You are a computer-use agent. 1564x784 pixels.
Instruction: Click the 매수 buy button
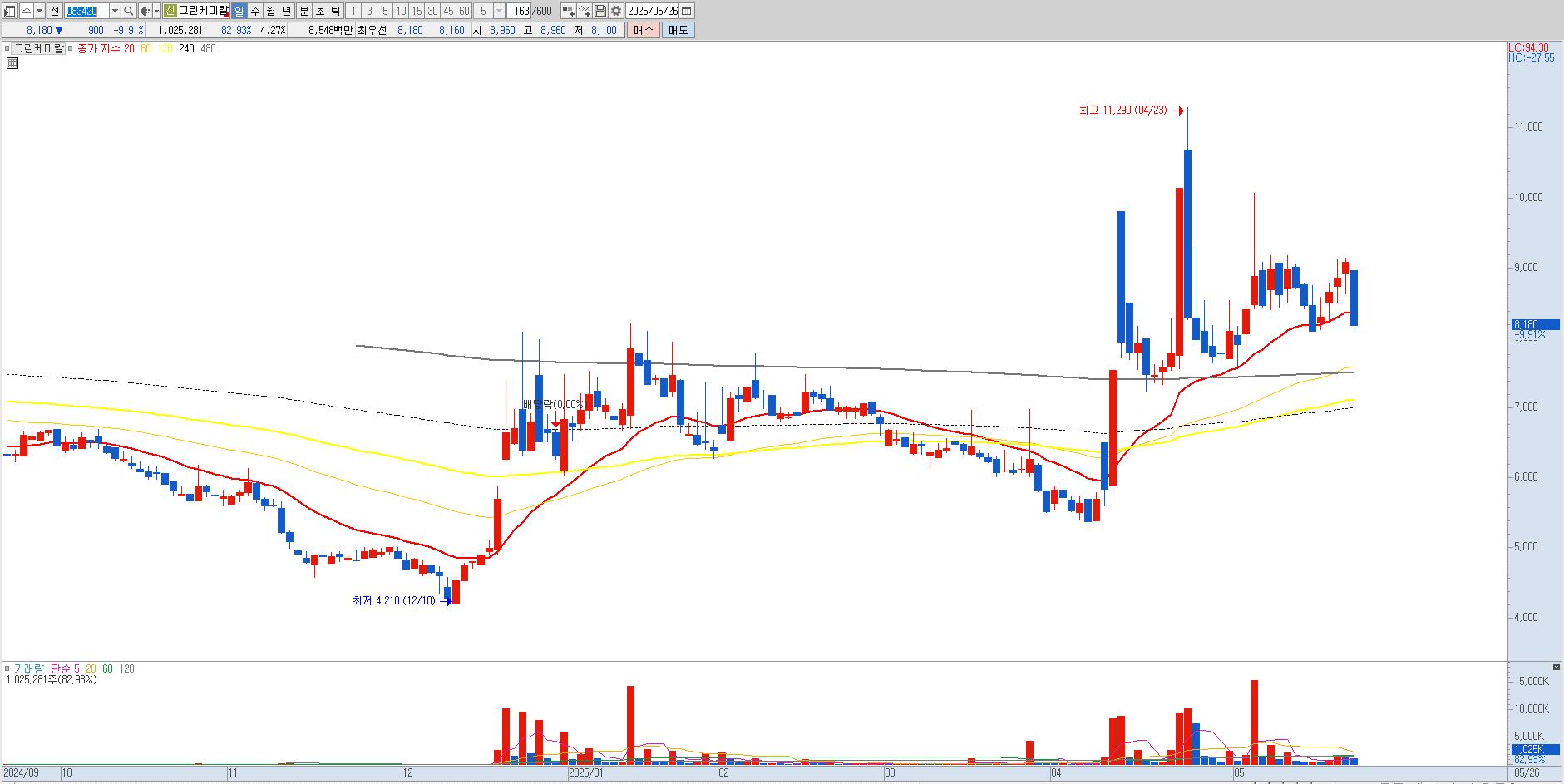pyautogui.click(x=643, y=30)
